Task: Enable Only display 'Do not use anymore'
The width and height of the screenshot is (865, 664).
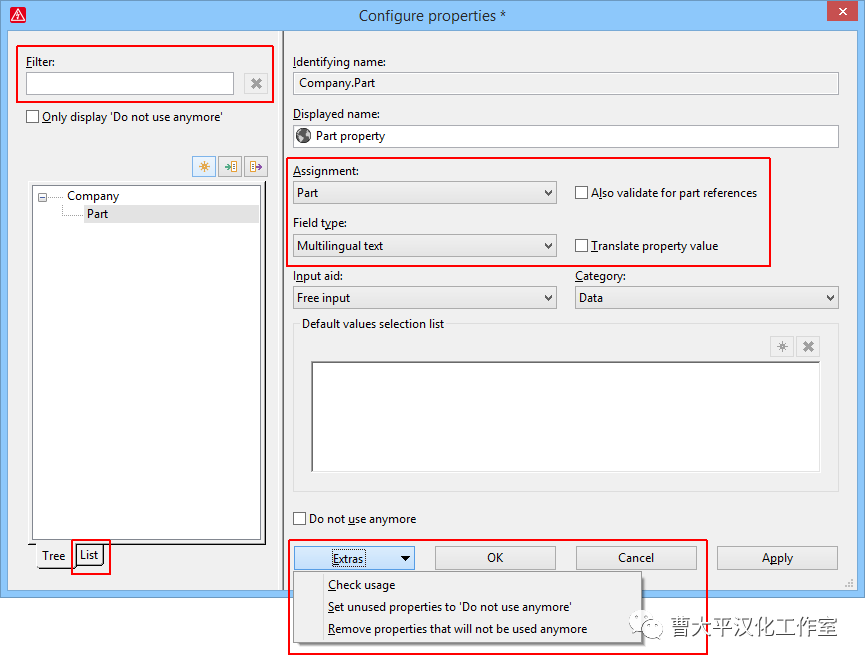Action: point(33,117)
